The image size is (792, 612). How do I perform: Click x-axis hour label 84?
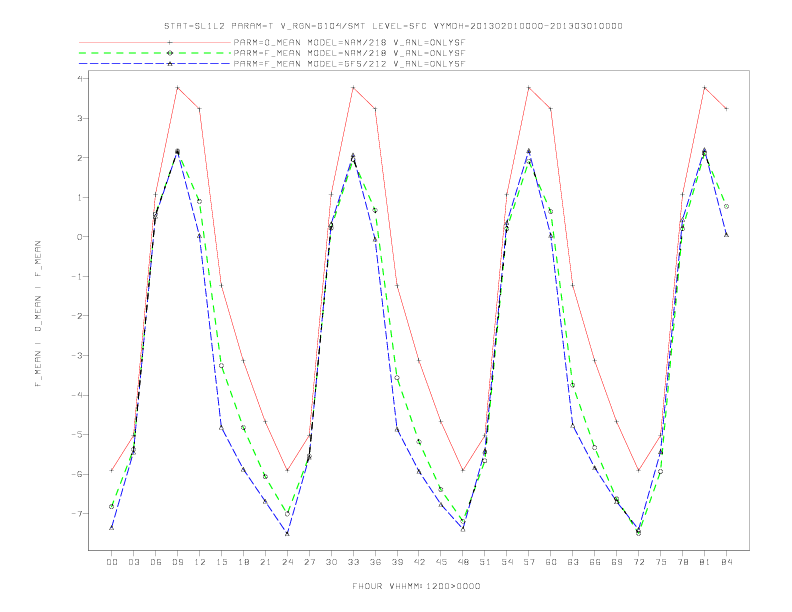click(x=726, y=562)
